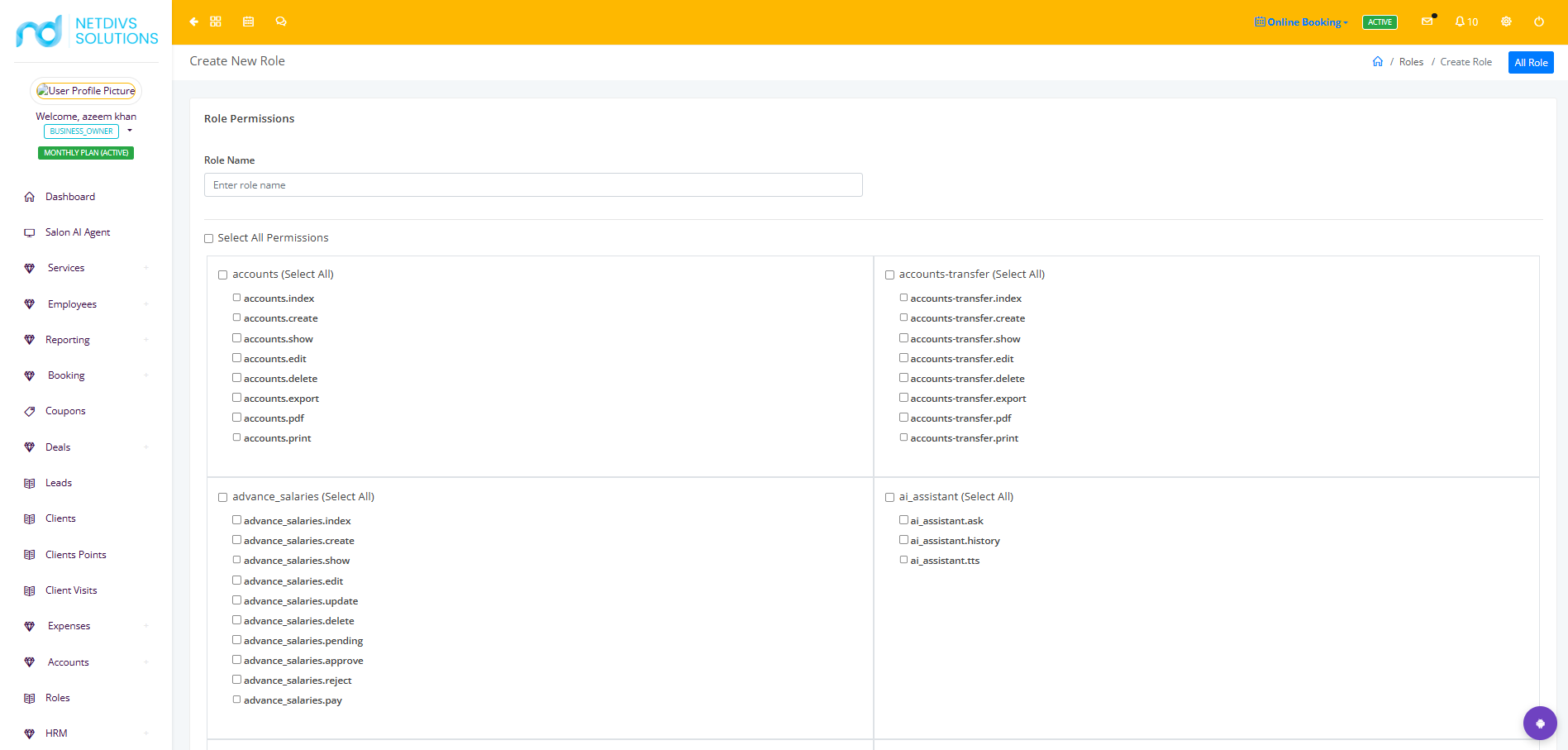Open the grid apps icon in top bar
Image resolution: width=1568 pixels, height=750 pixels.
pyautogui.click(x=216, y=21)
